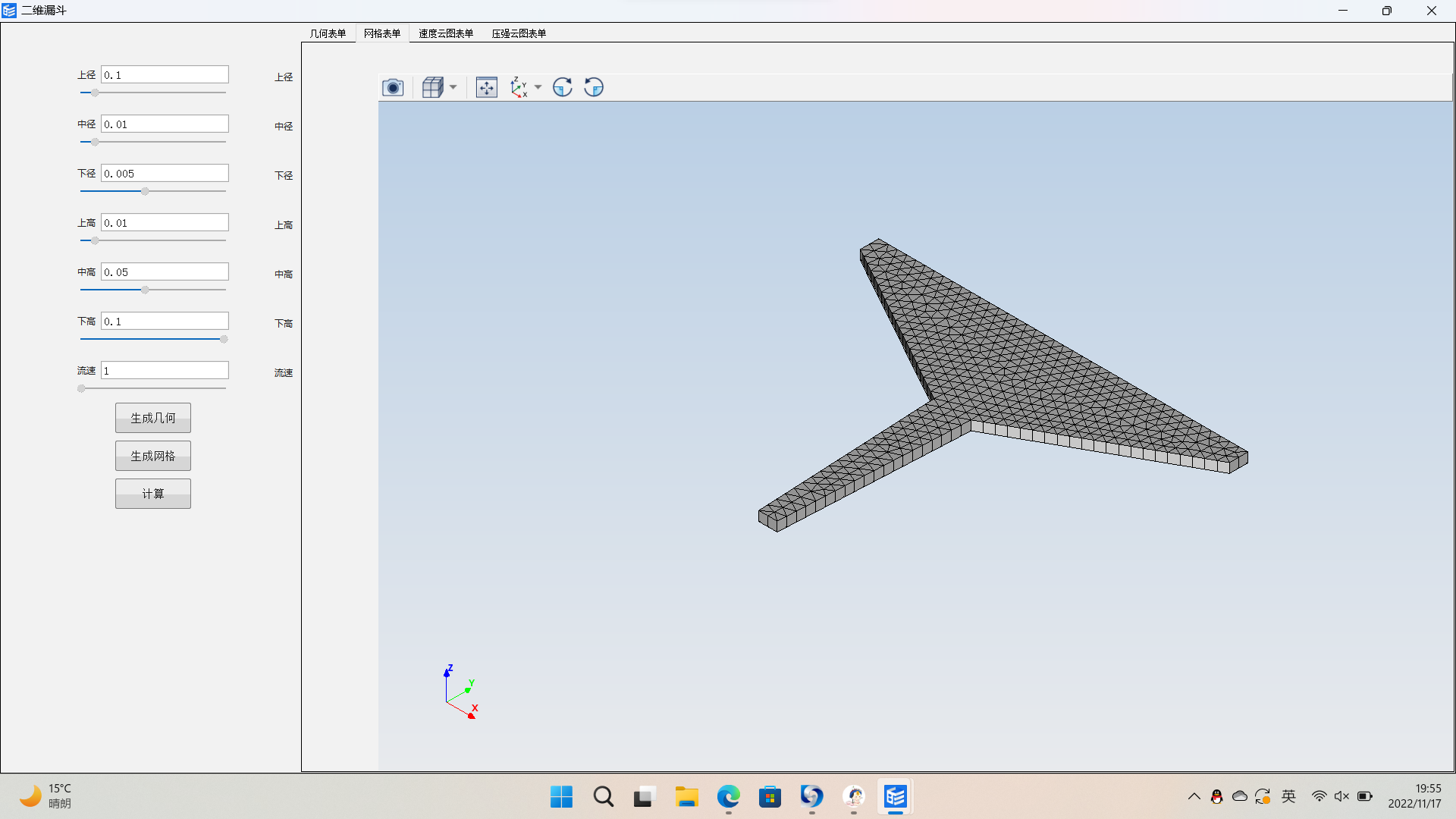The height and width of the screenshot is (819, 1456).
Task: Click the update refresh tray icon
Action: coord(1263,796)
